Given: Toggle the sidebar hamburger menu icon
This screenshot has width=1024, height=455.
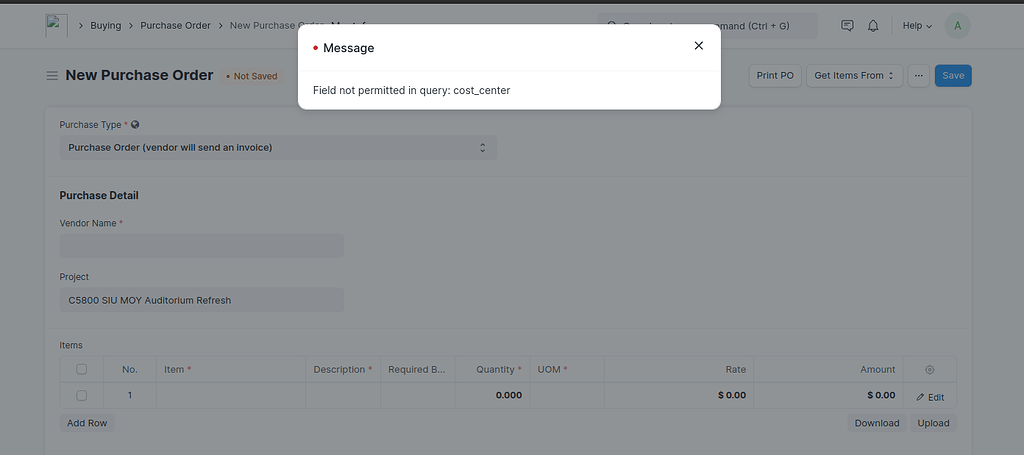Looking at the screenshot, I should click(x=52, y=76).
